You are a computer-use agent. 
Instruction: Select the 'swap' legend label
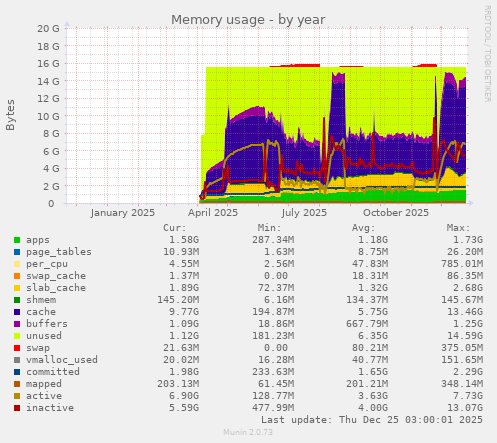[x=38, y=348]
